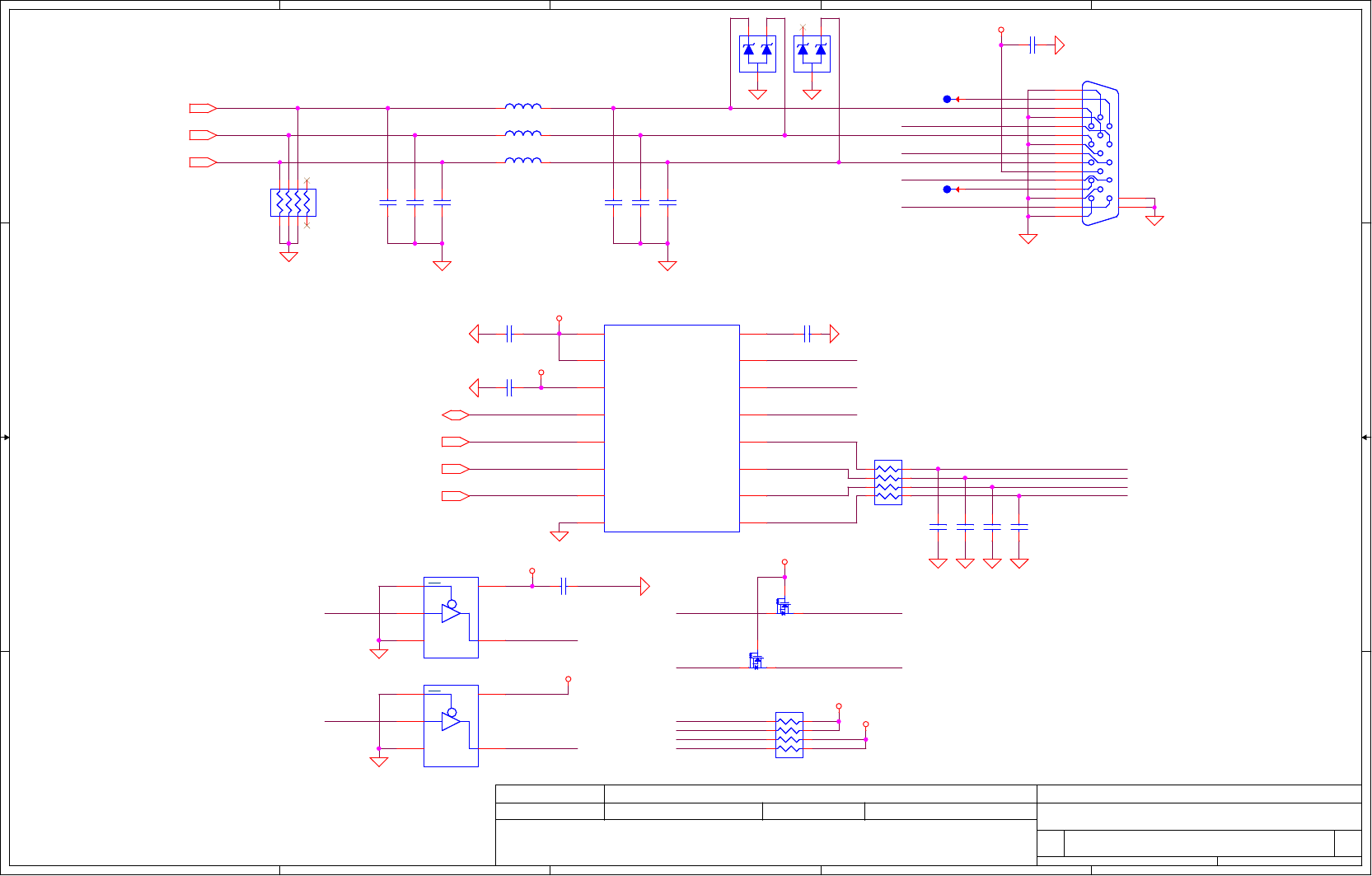Viewport: 1372px width, 876px height.
Task: Click power circle above the two MOSFETs
Action: click(x=784, y=562)
